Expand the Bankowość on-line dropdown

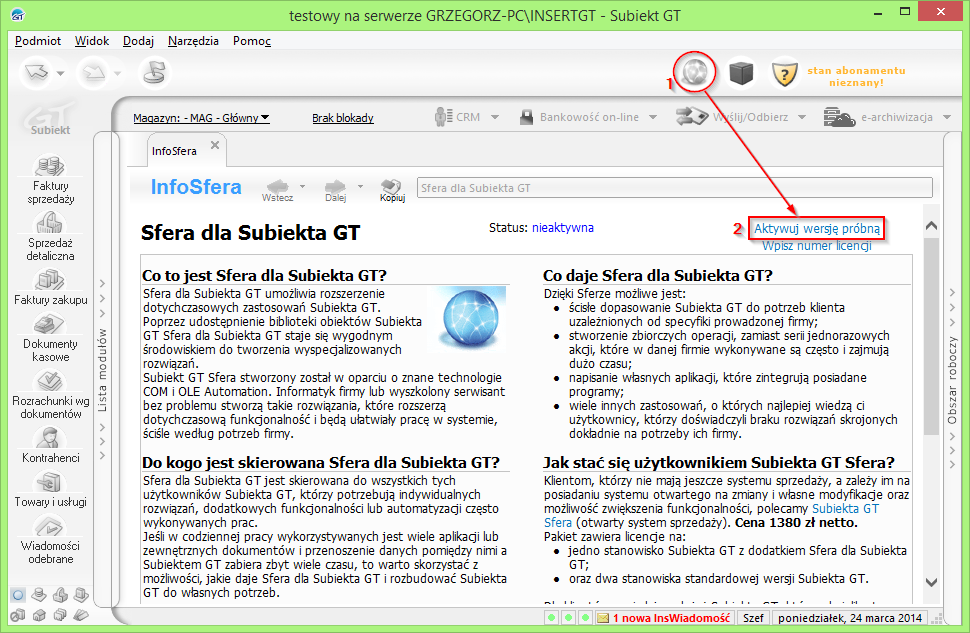coord(653,117)
